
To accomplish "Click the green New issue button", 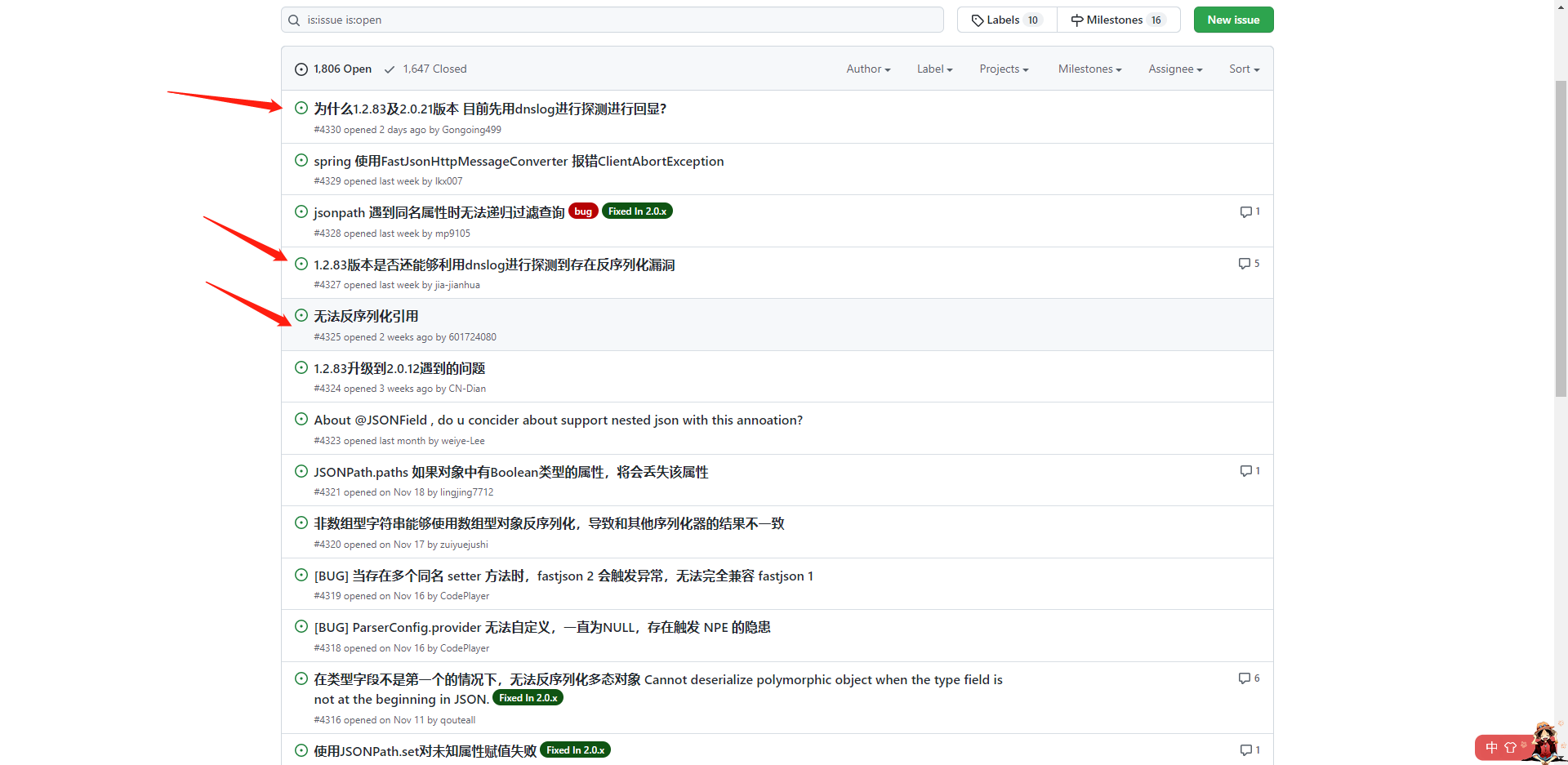I will click(1232, 20).
